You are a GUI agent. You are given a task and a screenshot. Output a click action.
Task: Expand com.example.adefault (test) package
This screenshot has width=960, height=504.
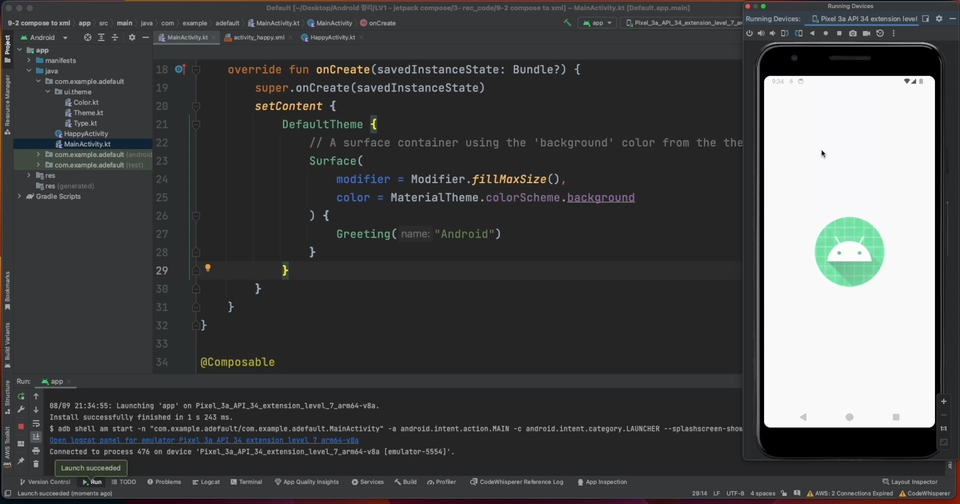tap(39, 165)
